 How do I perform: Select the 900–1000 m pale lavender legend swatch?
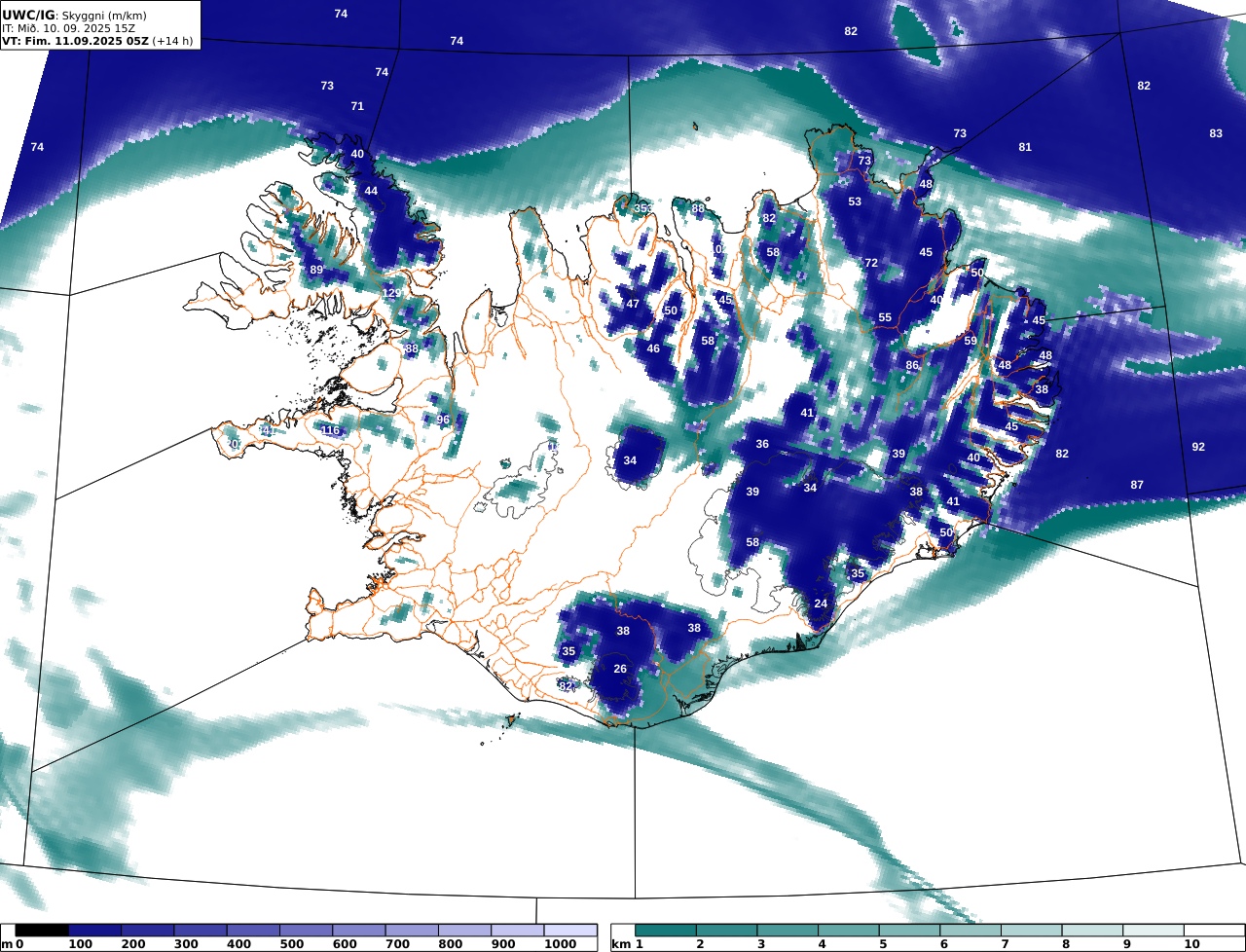517,931
